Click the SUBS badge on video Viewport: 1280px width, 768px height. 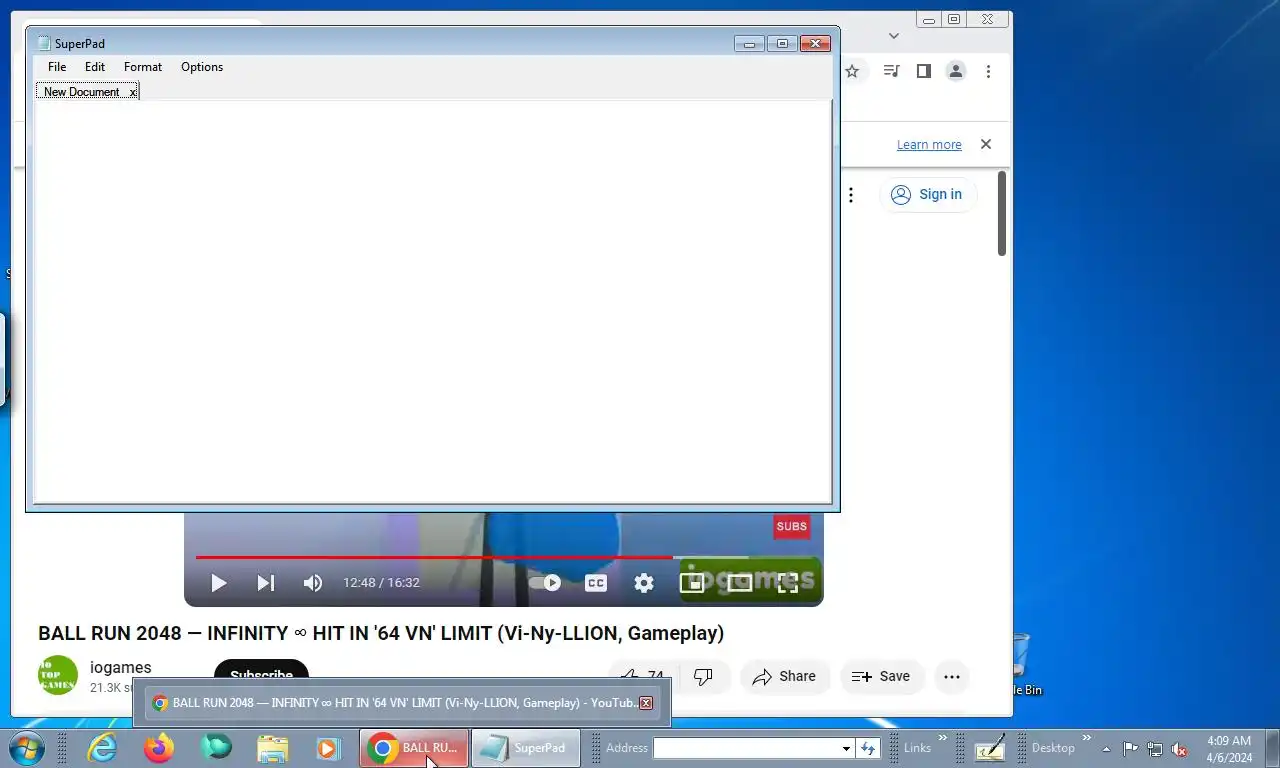click(792, 527)
